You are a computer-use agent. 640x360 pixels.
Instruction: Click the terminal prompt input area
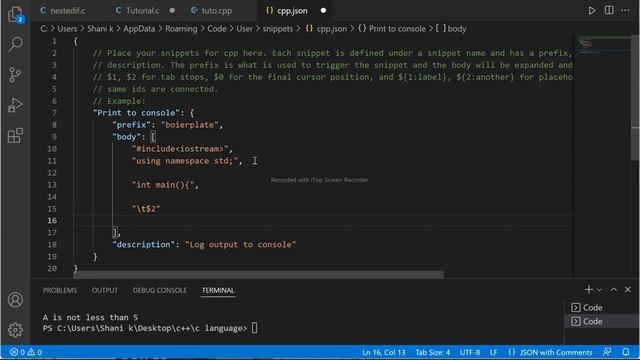(x=254, y=328)
